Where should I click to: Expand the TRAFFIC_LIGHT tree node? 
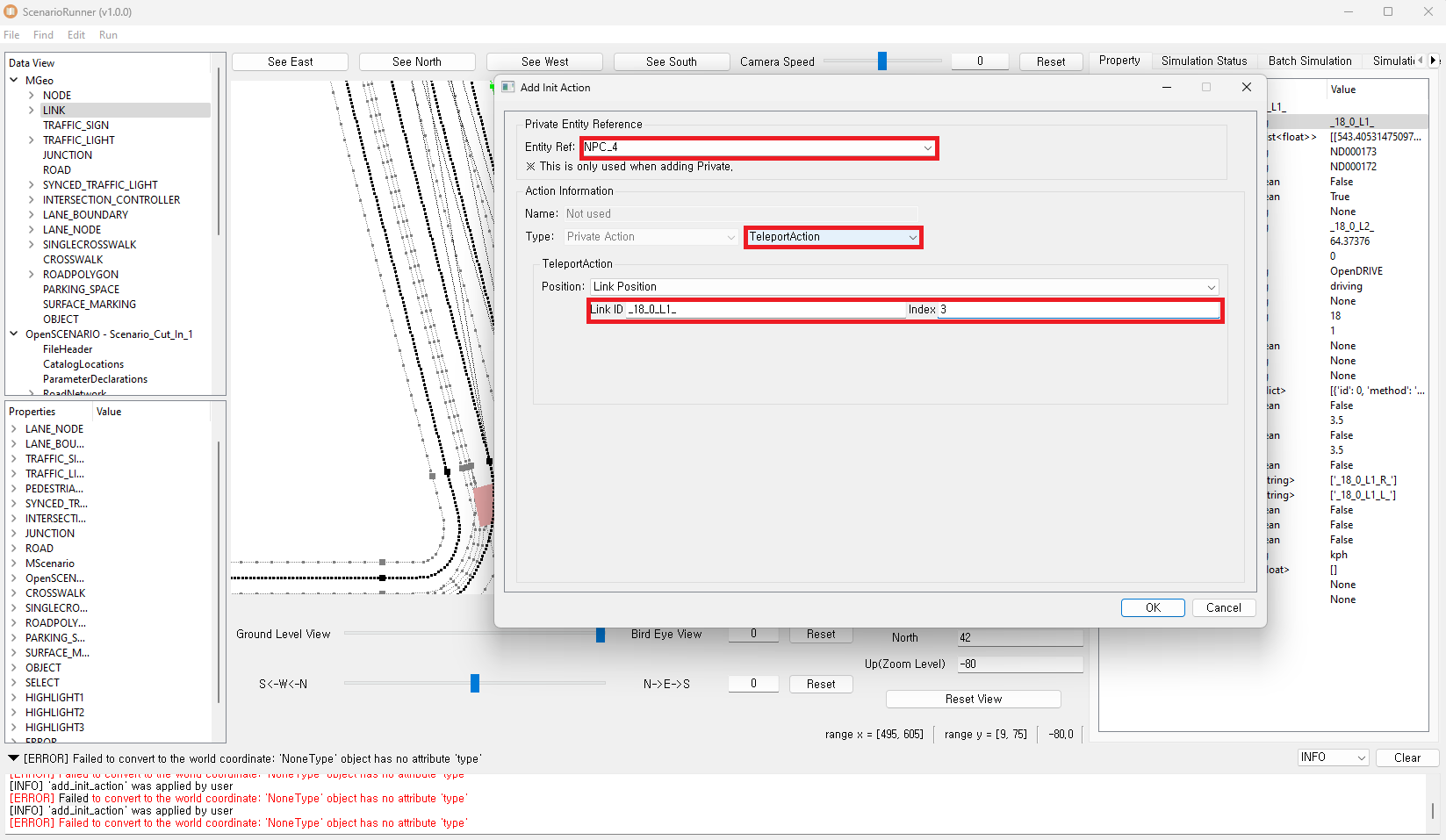[x=32, y=140]
